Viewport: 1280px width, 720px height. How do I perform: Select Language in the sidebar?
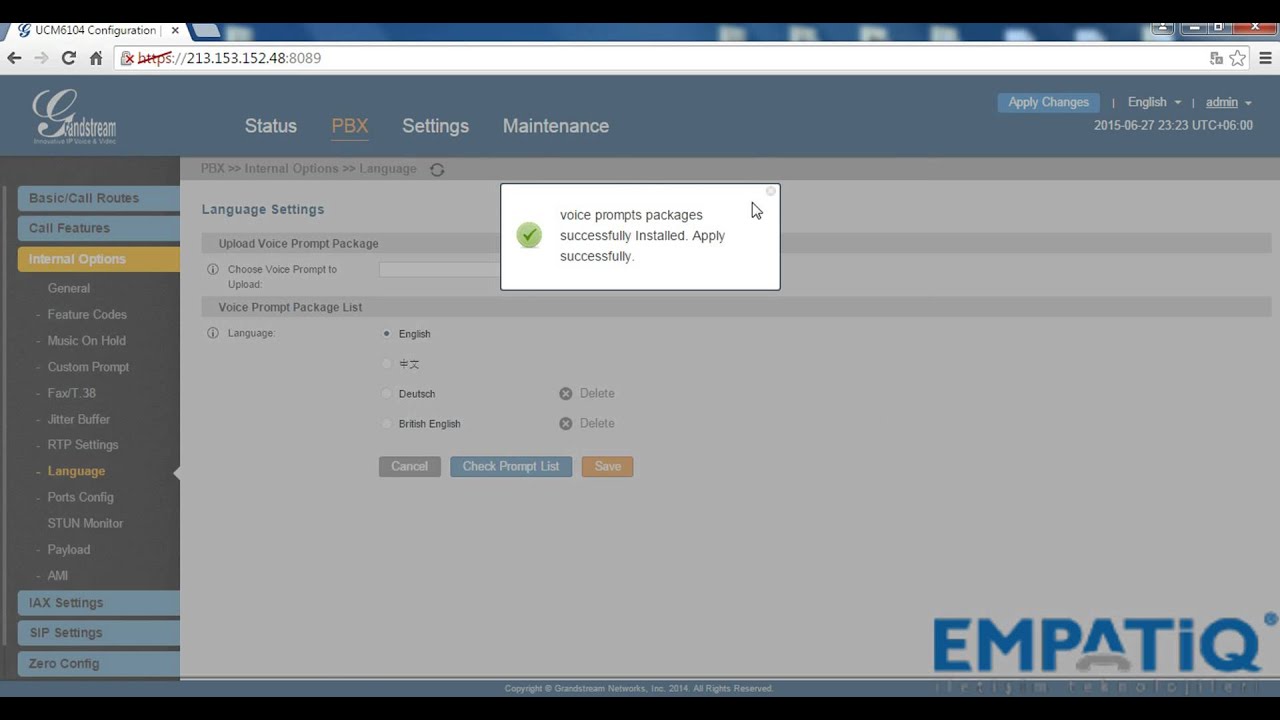tap(76, 471)
